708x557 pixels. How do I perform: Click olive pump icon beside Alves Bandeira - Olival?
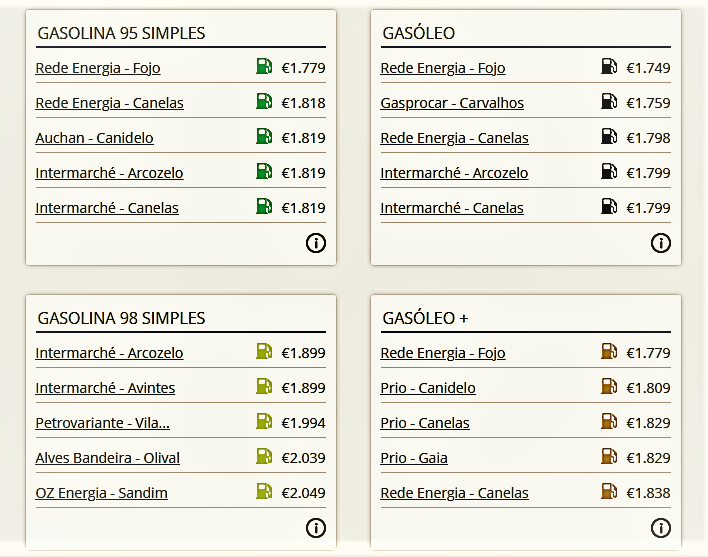(264, 456)
